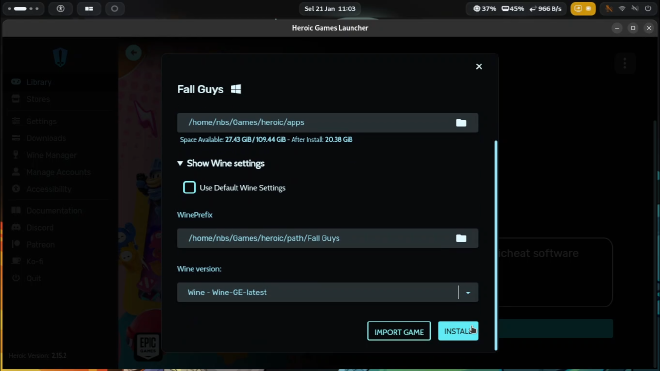Image resolution: width=660 pixels, height=371 pixels.
Task: Open the Wine version dropdown arrow
Action: tap(468, 293)
